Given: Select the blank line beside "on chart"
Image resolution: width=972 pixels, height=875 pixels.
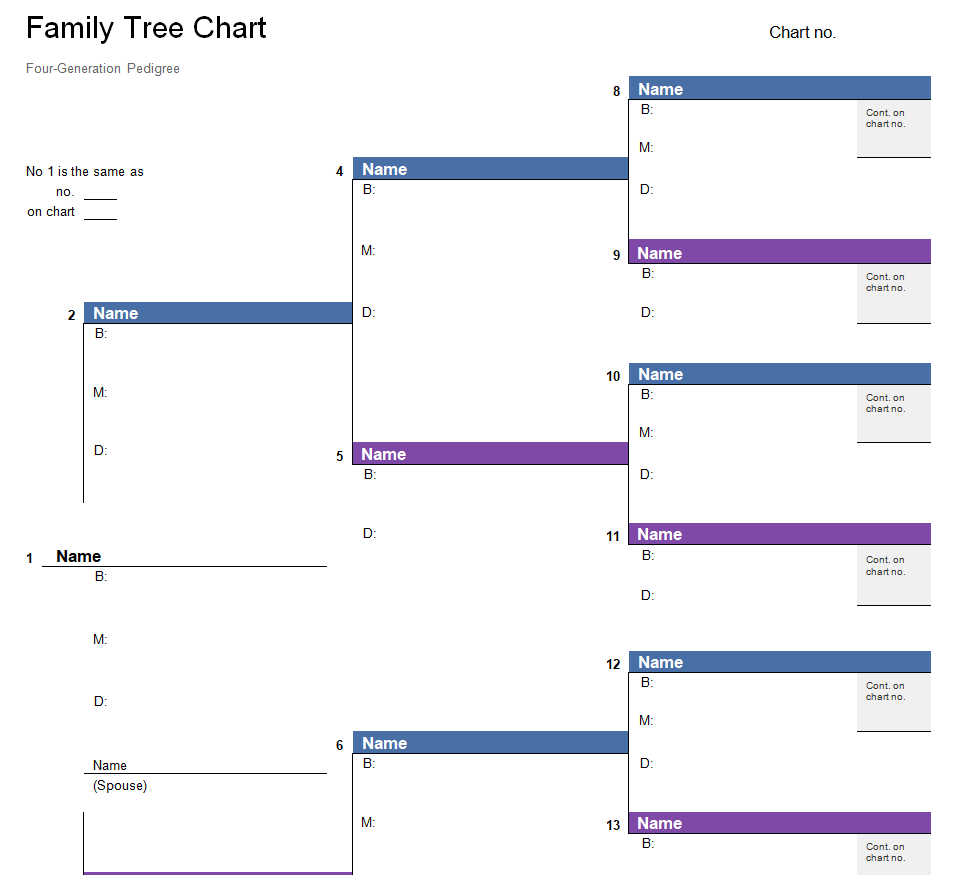Looking at the screenshot, I should [x=100, y=212].
